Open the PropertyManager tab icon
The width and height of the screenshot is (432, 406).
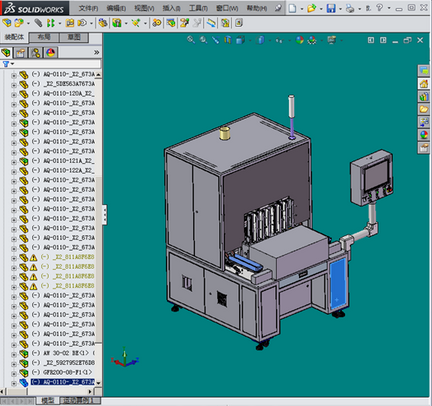tap(21, 52)
